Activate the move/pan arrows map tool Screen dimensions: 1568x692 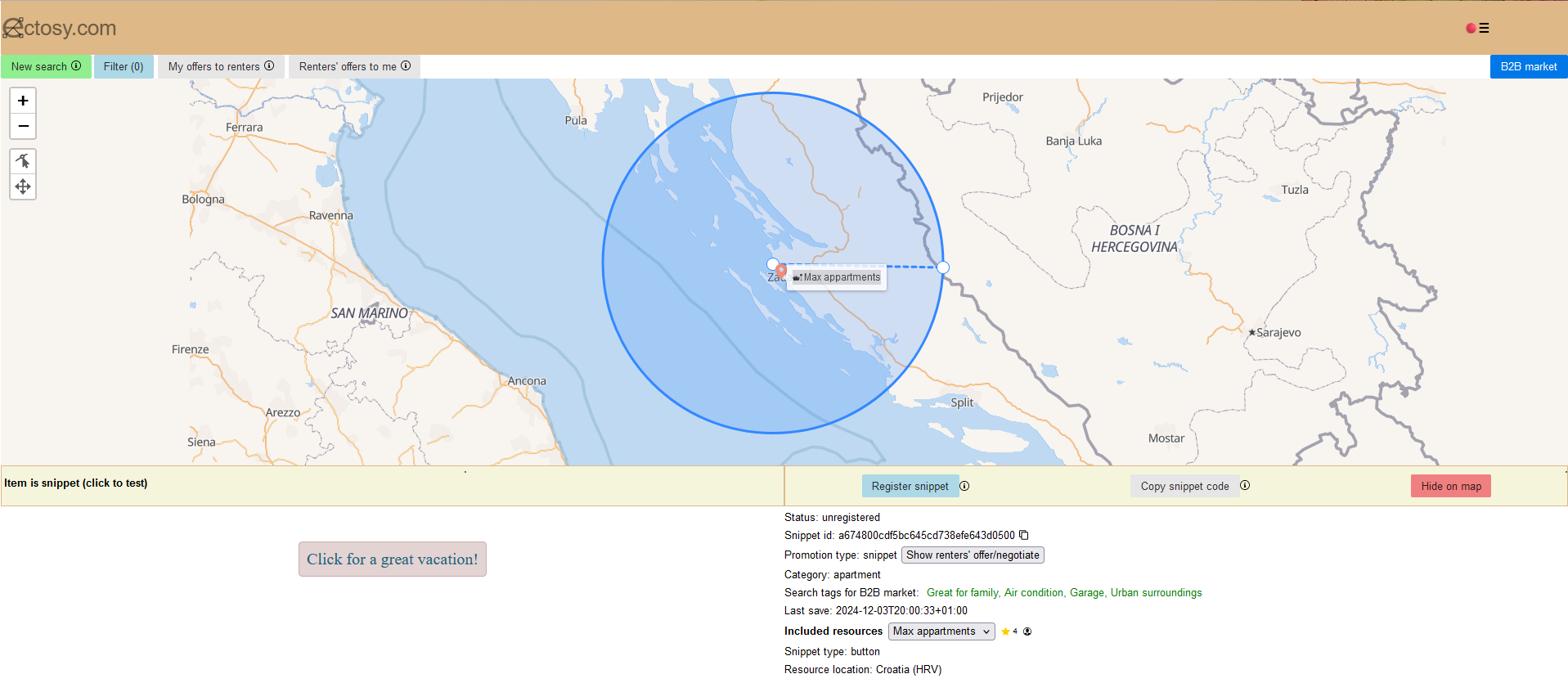point(23,186)
